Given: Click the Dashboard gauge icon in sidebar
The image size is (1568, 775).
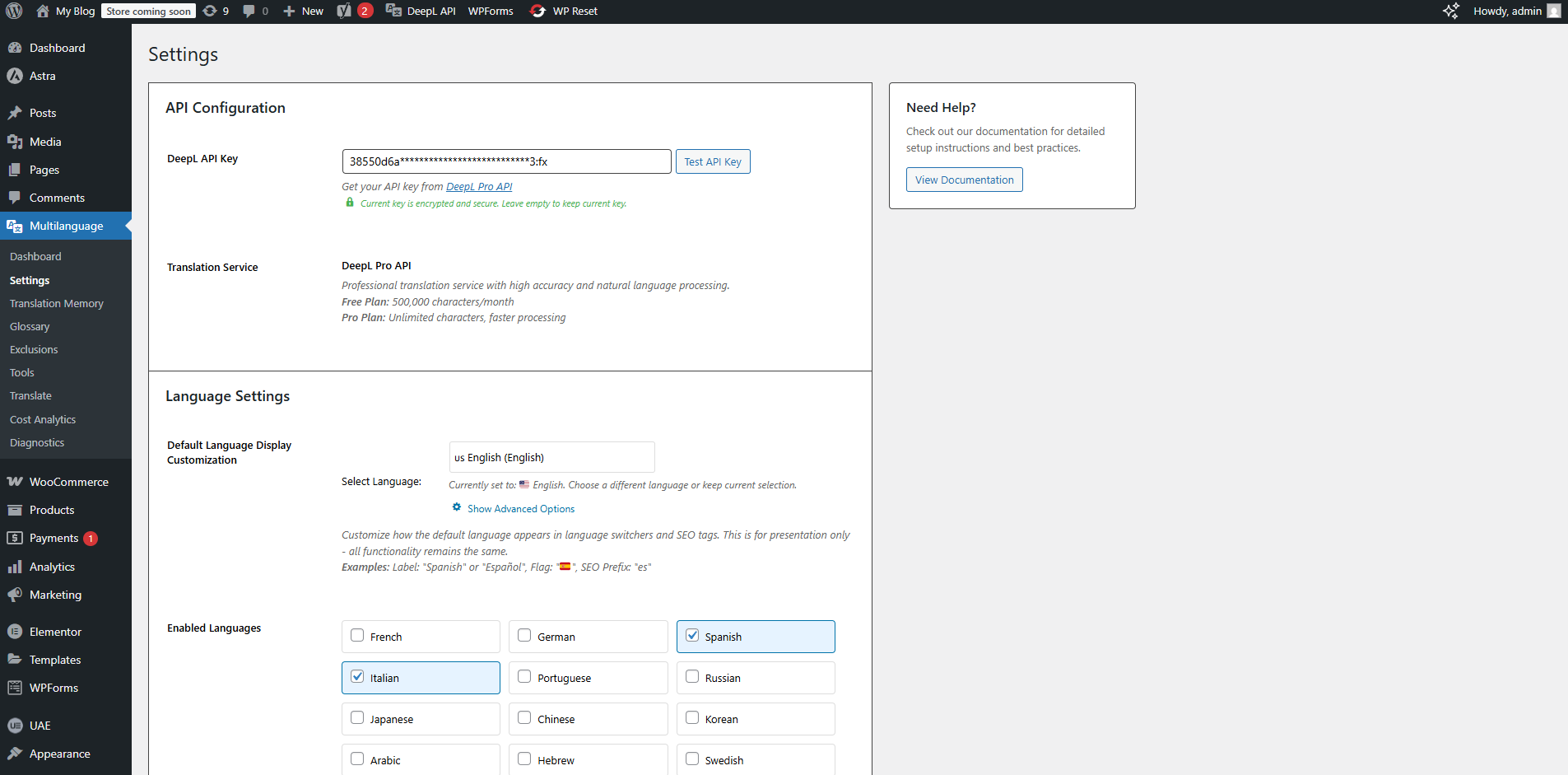Looking at the screenshot, I should click(x=15, y=48).
